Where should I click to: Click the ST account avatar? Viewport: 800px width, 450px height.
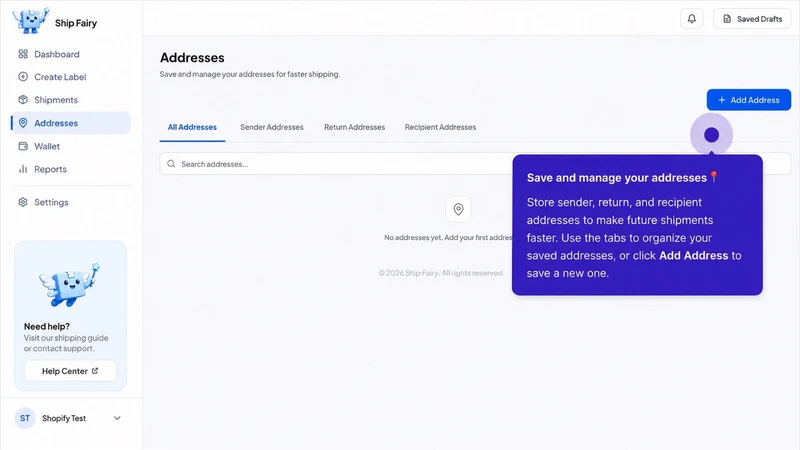click(25, 418)
